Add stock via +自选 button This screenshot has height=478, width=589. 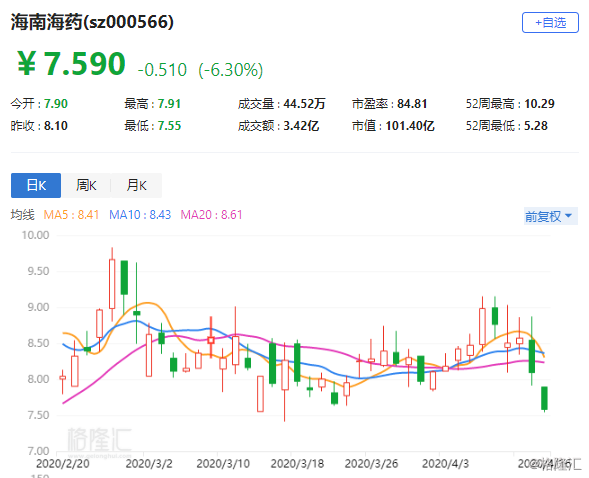[550, 23]
